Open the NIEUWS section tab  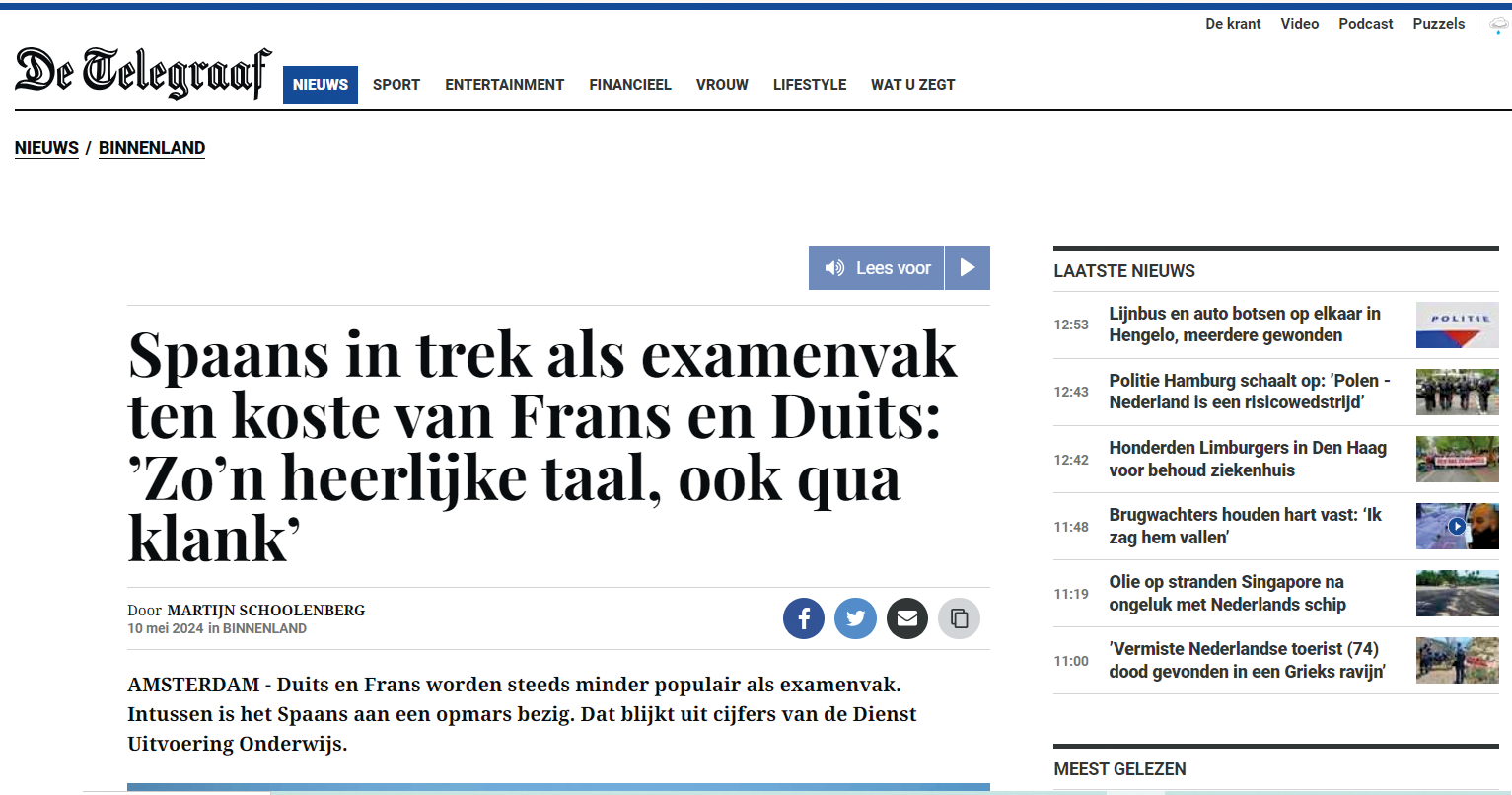pyautogui.click(x=321, y=85)
